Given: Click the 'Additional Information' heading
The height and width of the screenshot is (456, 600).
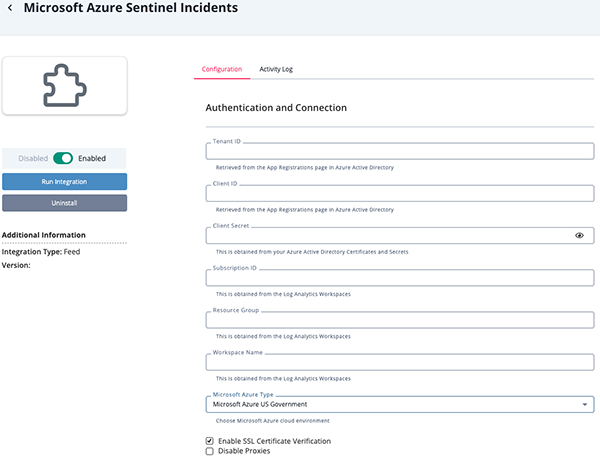Looking at the screenshot, I should tap(44, 235).
